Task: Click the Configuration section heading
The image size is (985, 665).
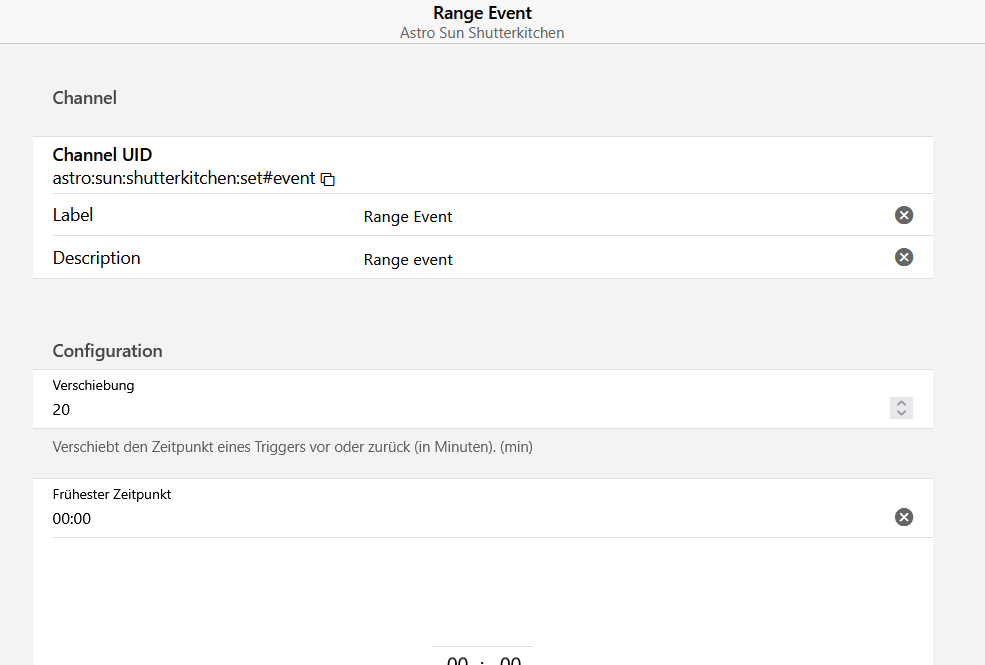Action: (x=107, y=350)
